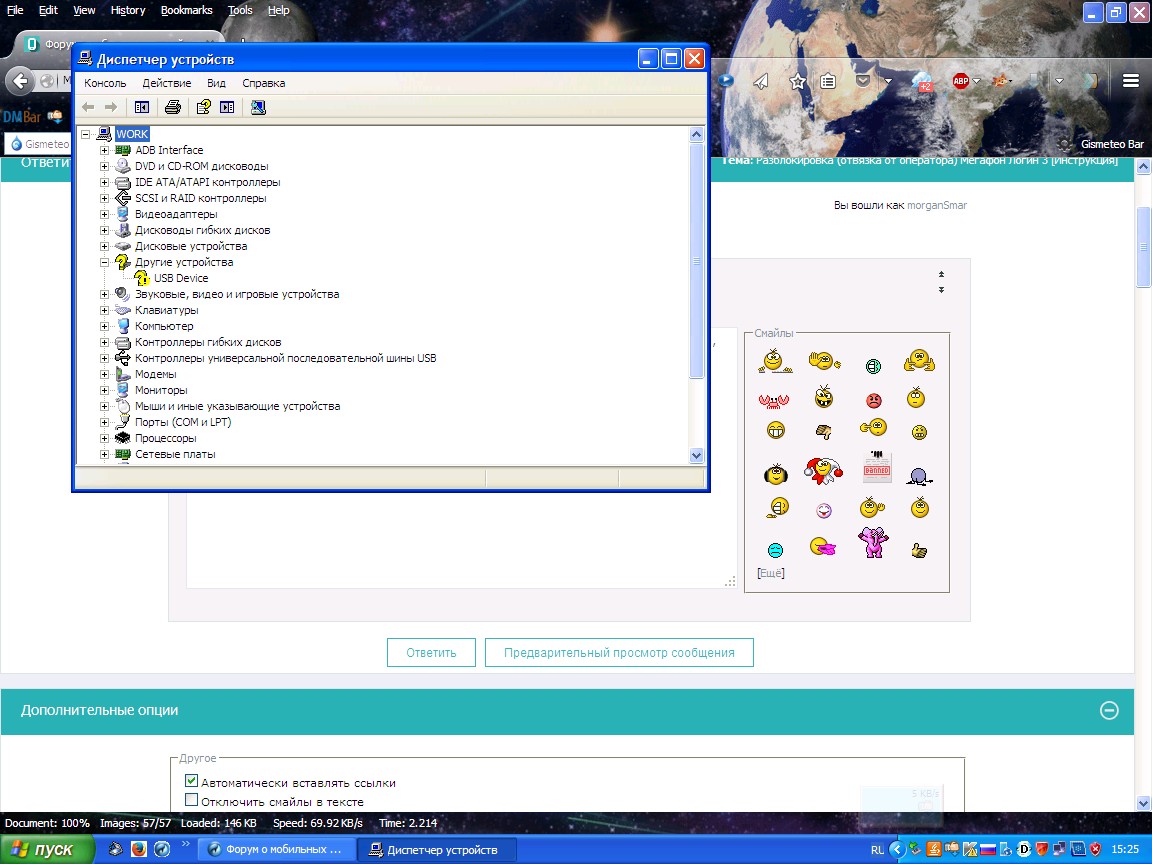The image size is (1152, 864).
Task: Open the Bookmarks menu in Firefox
Action: click(186, 10)
